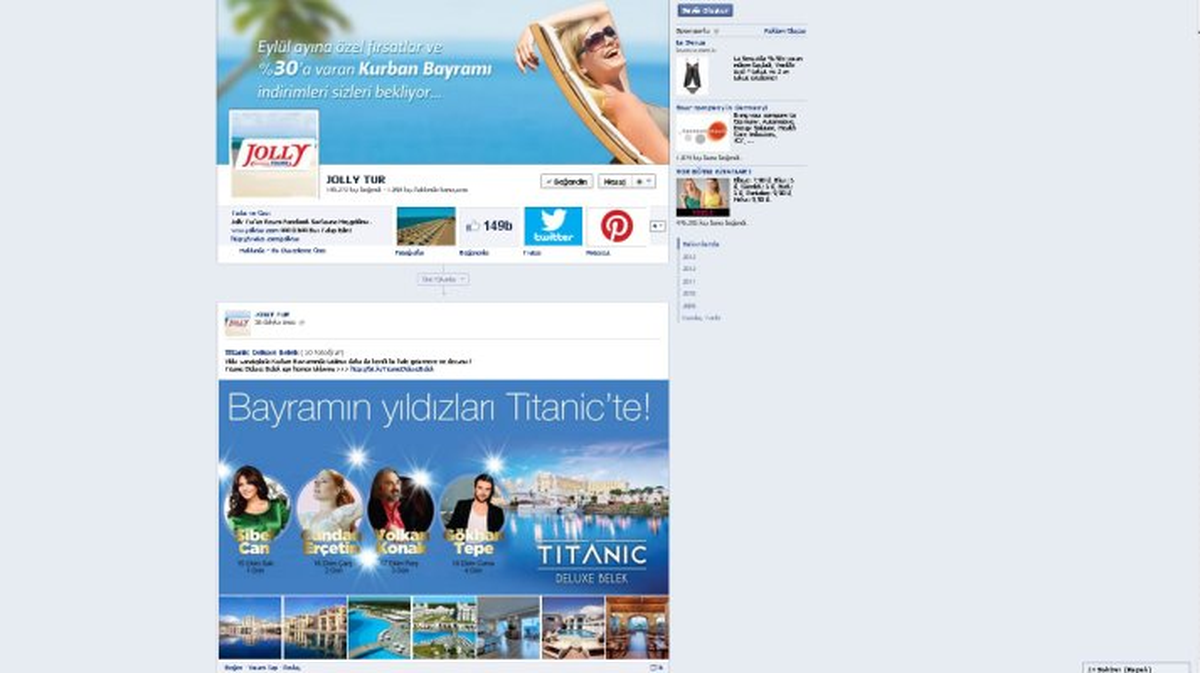Open the last restaurant interior thumbnail
Viewport: 1200px width, 673px height.
point(637,628)
